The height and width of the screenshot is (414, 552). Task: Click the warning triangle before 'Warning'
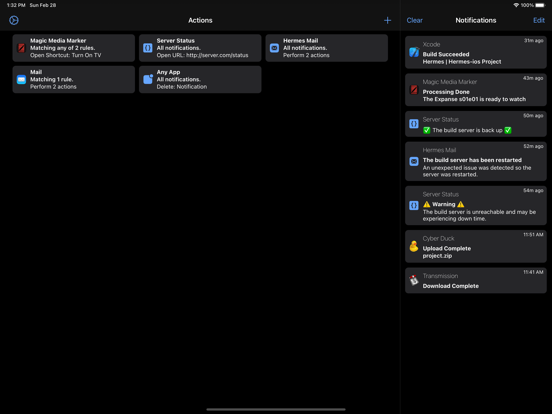[427, 204]
